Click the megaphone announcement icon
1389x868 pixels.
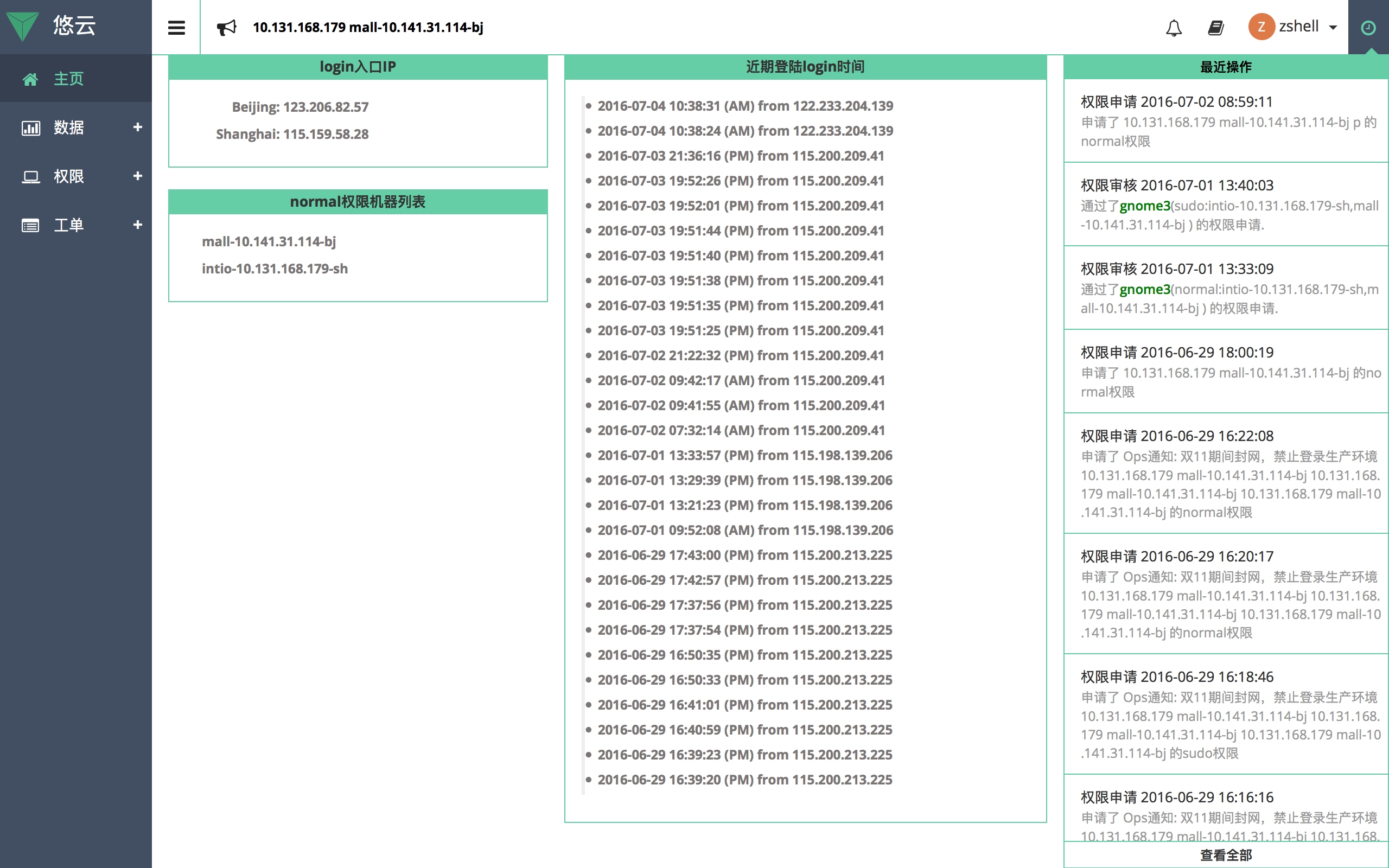pyautogui.click(x=226, y=27)
